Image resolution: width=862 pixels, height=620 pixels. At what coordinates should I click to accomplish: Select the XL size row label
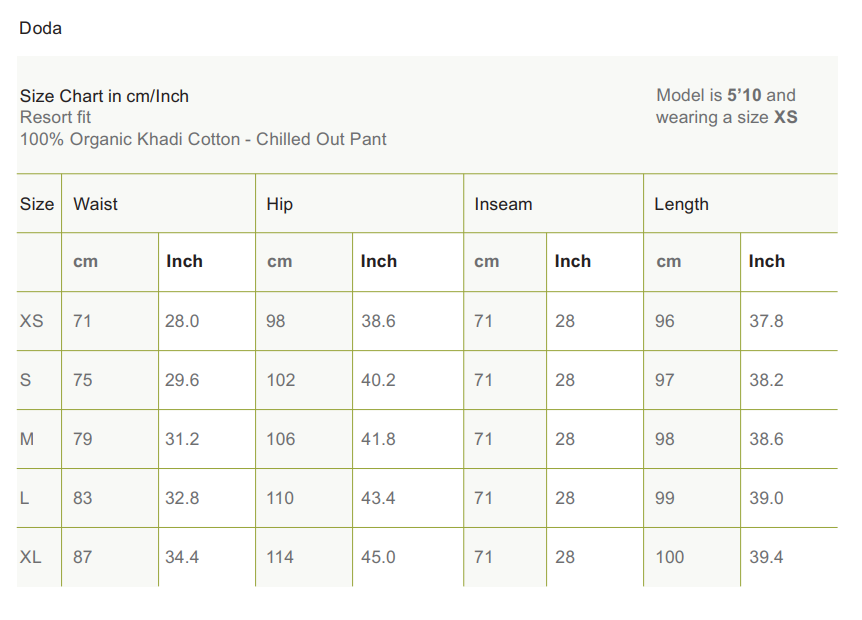(x=31, y=557)
